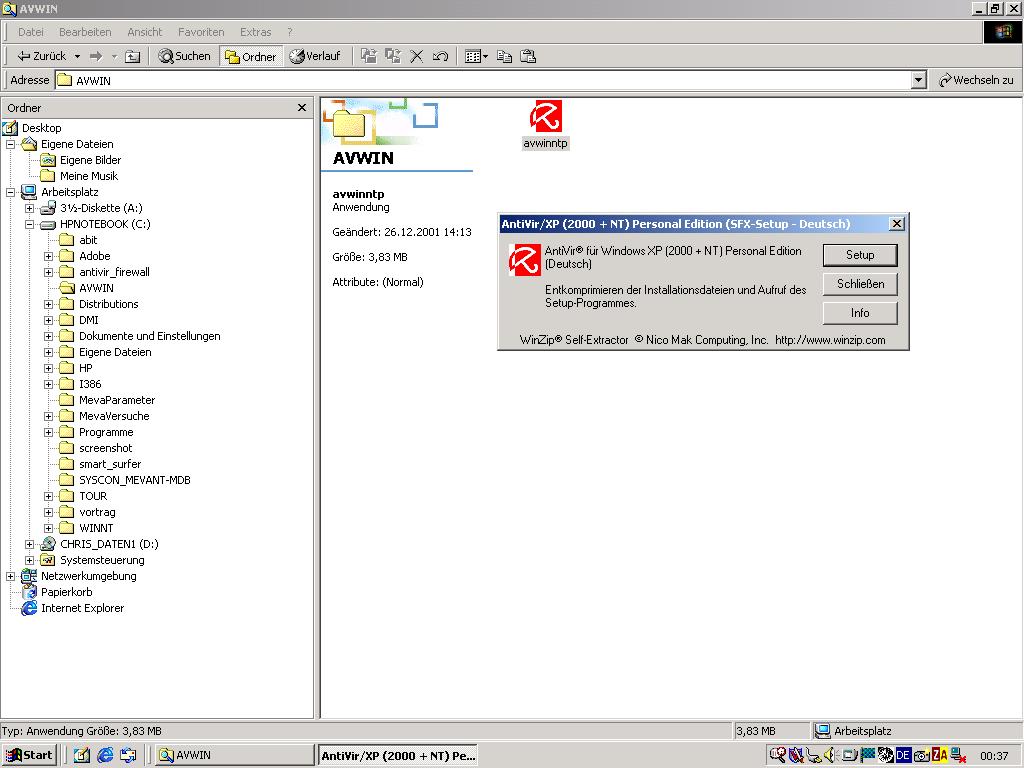Open the Ansicht menu
This screenshot has width=1024, height=768.
(x=144, y=32)
